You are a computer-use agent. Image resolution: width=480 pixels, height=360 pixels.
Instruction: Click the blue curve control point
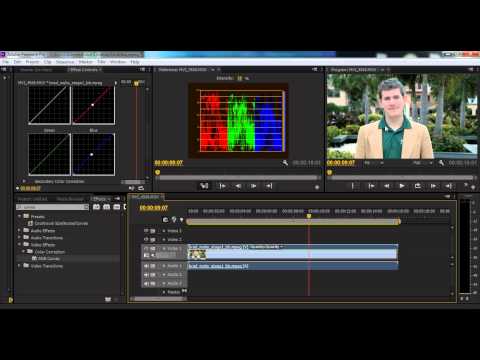pos(92,154)
